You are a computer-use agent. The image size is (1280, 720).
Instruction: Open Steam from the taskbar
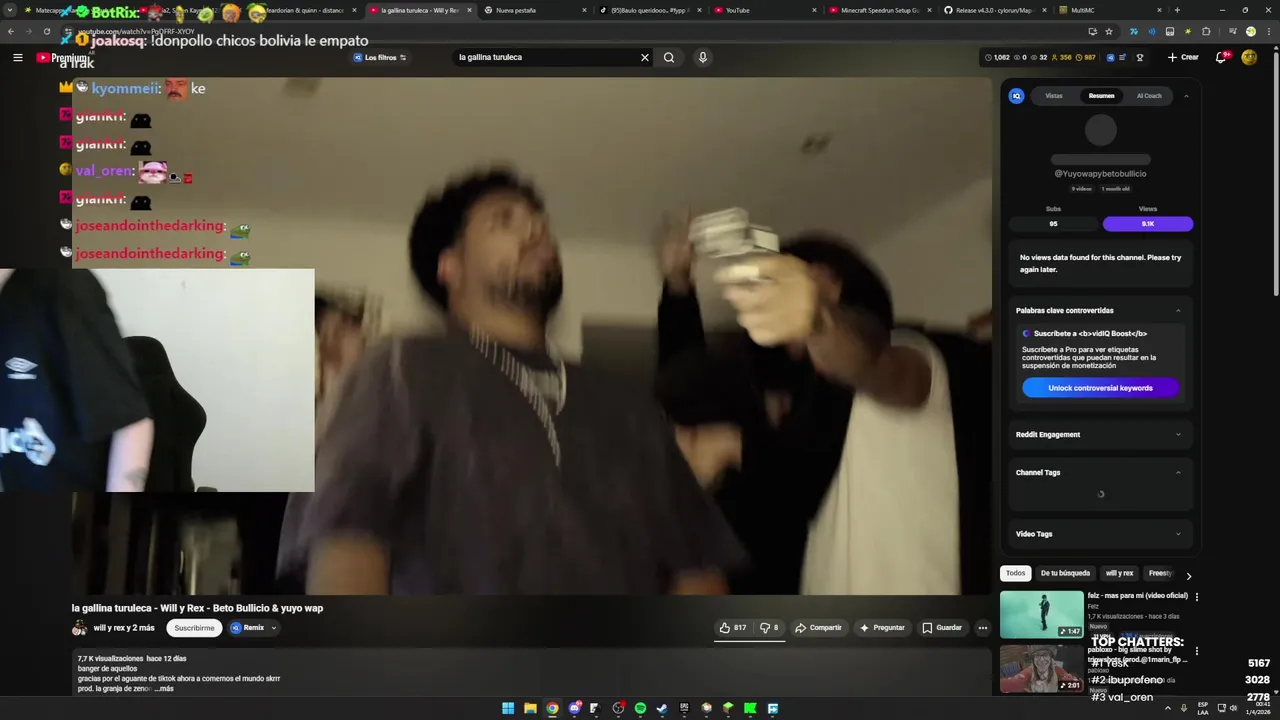(662, 708)
